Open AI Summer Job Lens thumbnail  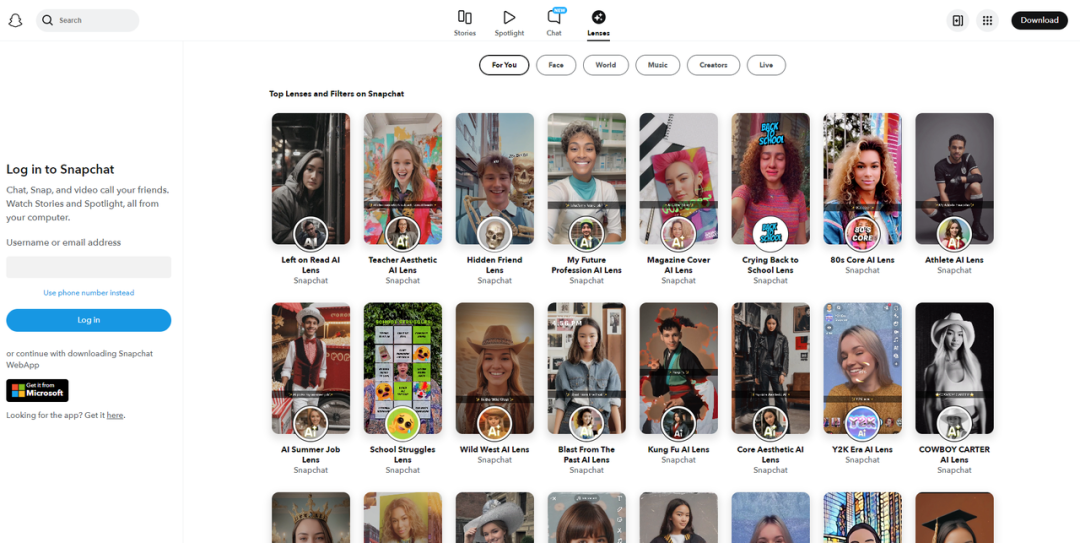point(311,368)
